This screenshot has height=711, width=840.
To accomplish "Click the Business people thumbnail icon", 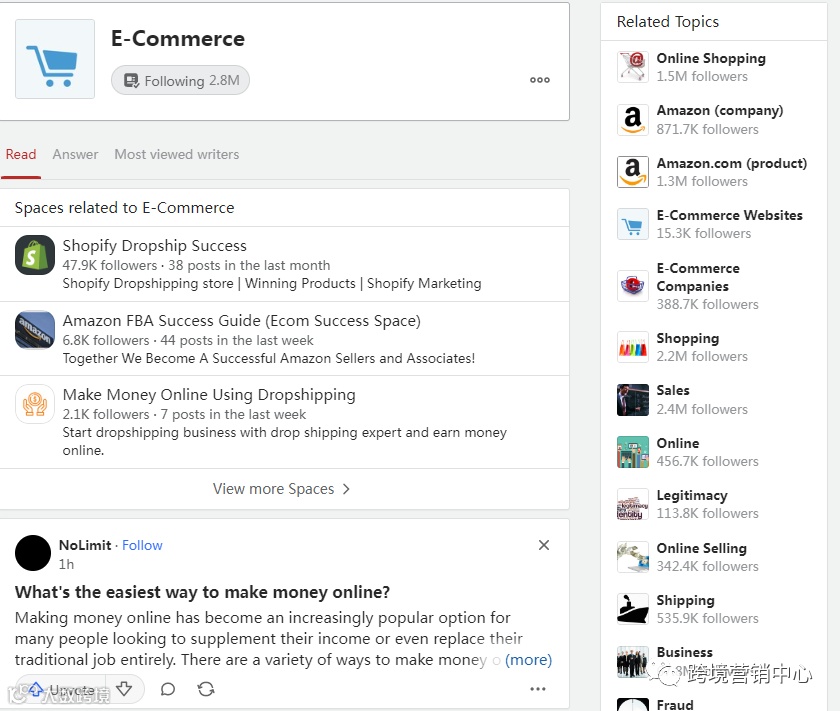I will click(633, 662).
